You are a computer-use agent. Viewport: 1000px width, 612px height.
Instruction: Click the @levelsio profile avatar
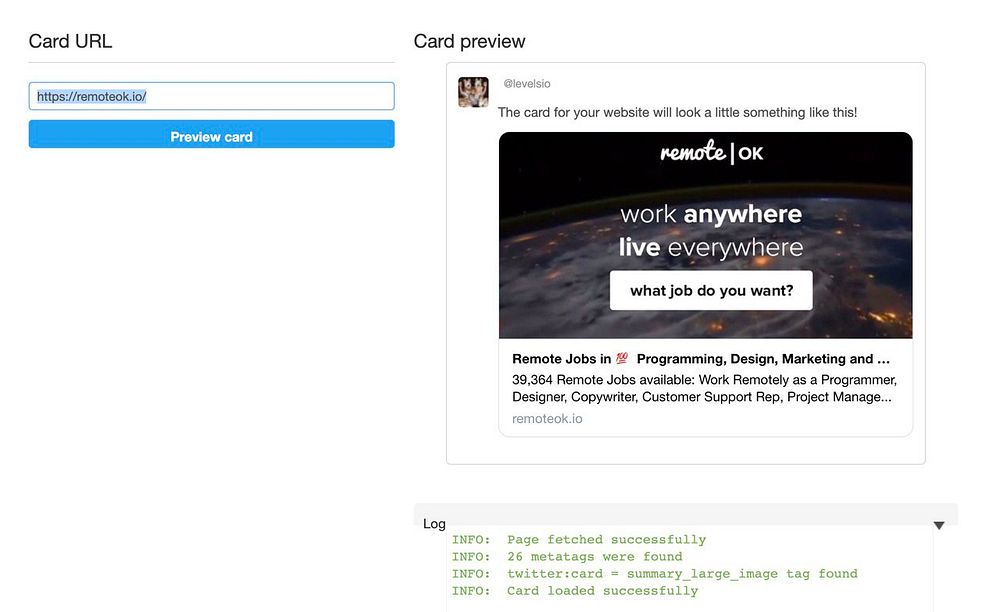[473, 92]
